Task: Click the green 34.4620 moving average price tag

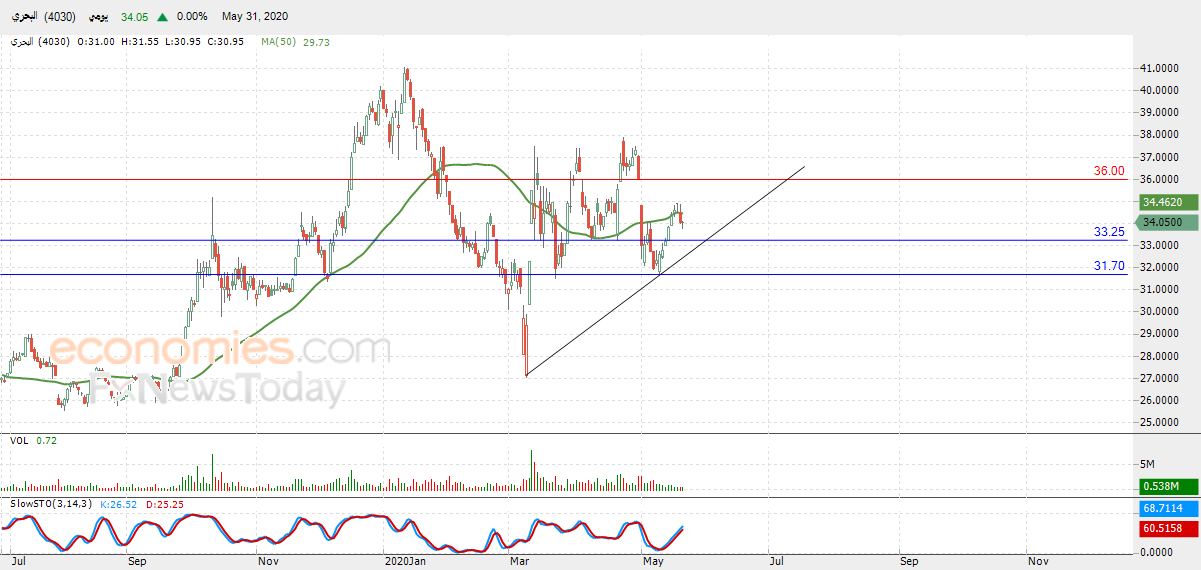Action: [1167, 201]
